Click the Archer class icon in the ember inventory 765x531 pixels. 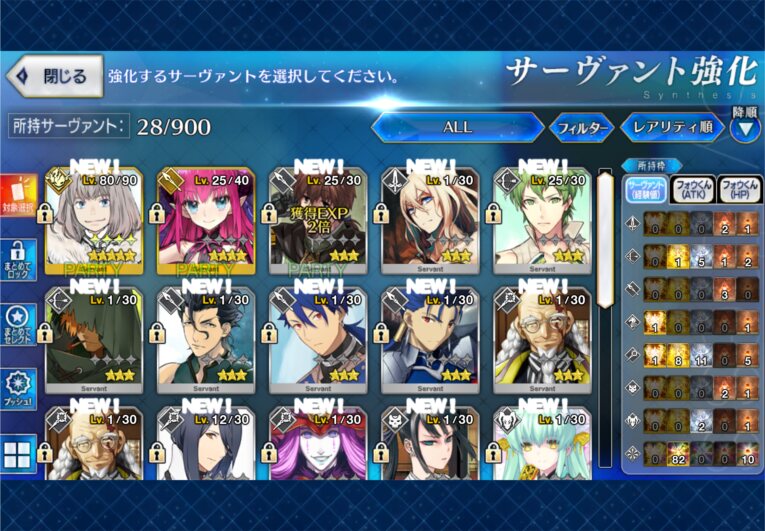633,257
